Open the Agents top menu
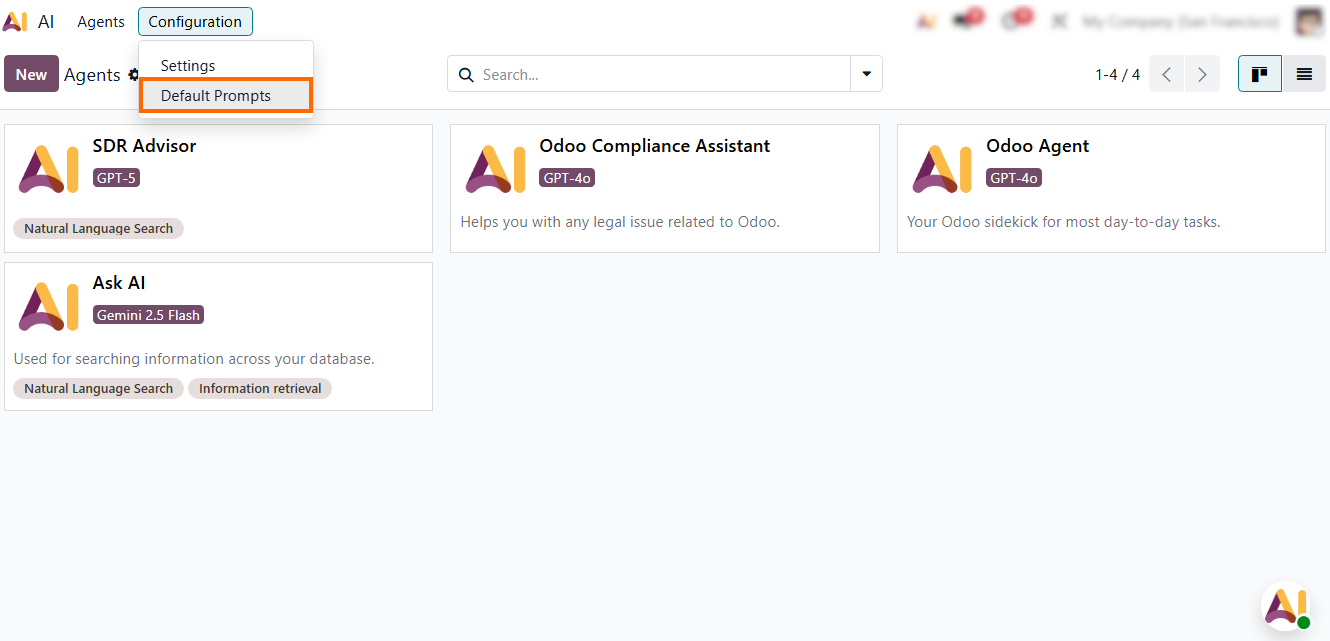The width and height of the screenshot is (1330, 641). point(101,21)
